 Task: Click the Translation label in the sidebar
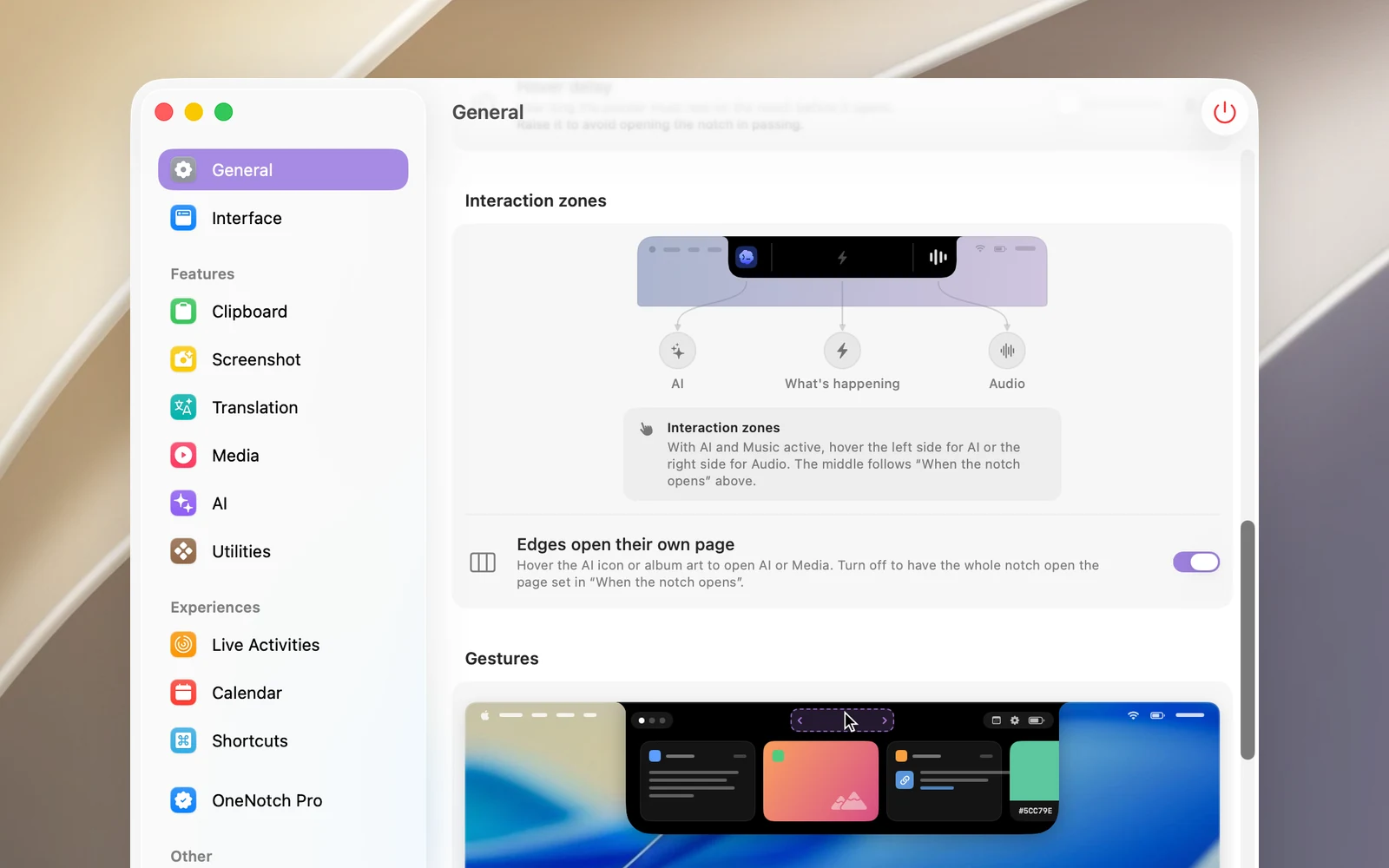click(255, 407)
